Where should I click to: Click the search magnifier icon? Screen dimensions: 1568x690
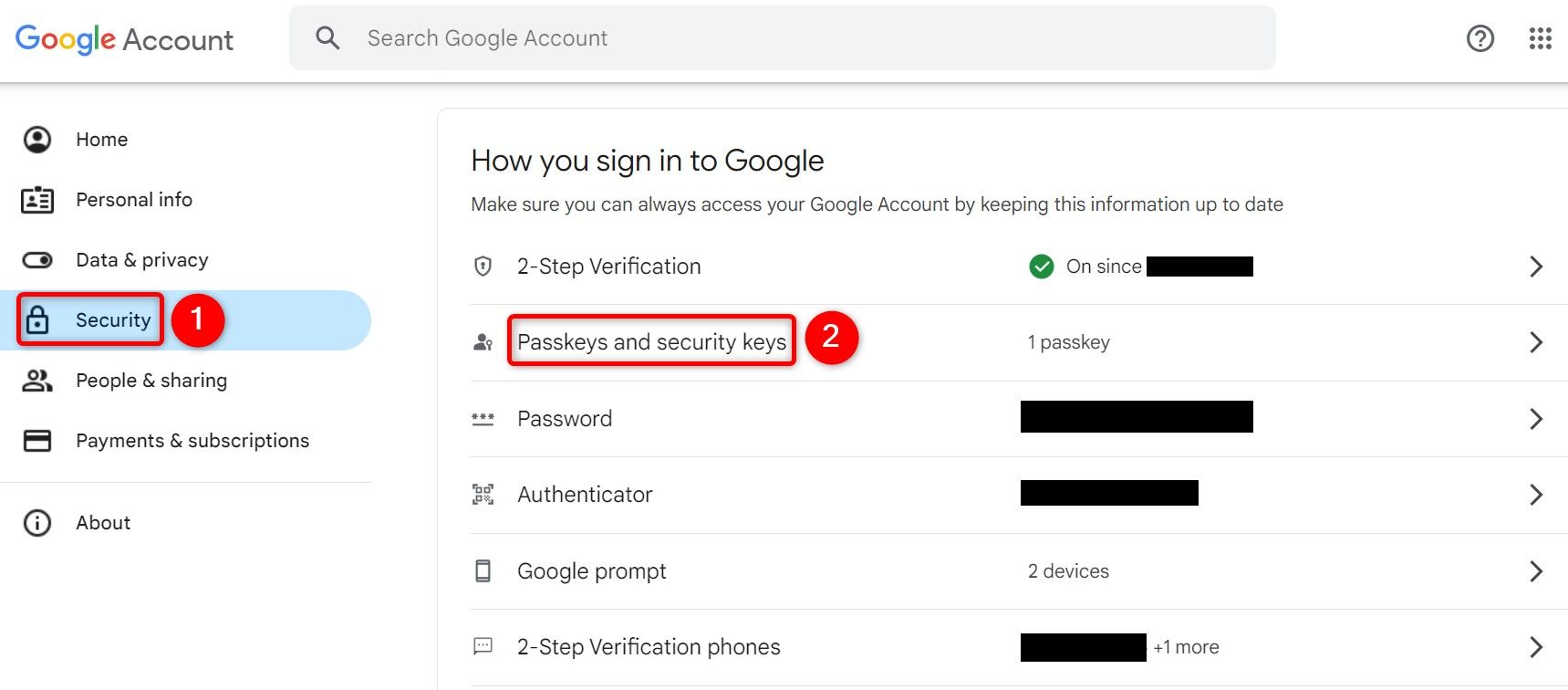327,37
